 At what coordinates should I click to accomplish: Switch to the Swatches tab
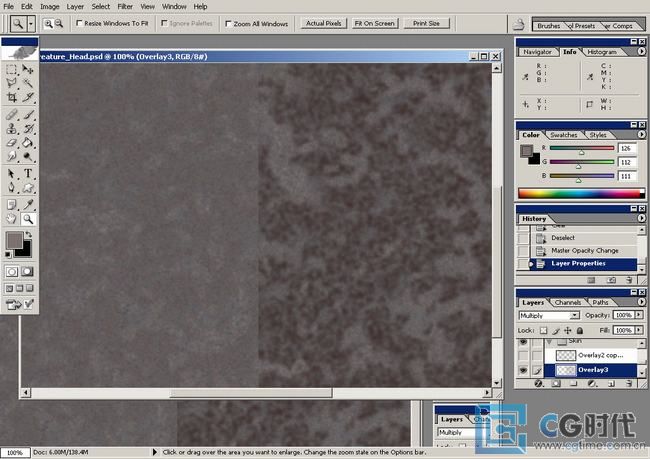(563, 135)
